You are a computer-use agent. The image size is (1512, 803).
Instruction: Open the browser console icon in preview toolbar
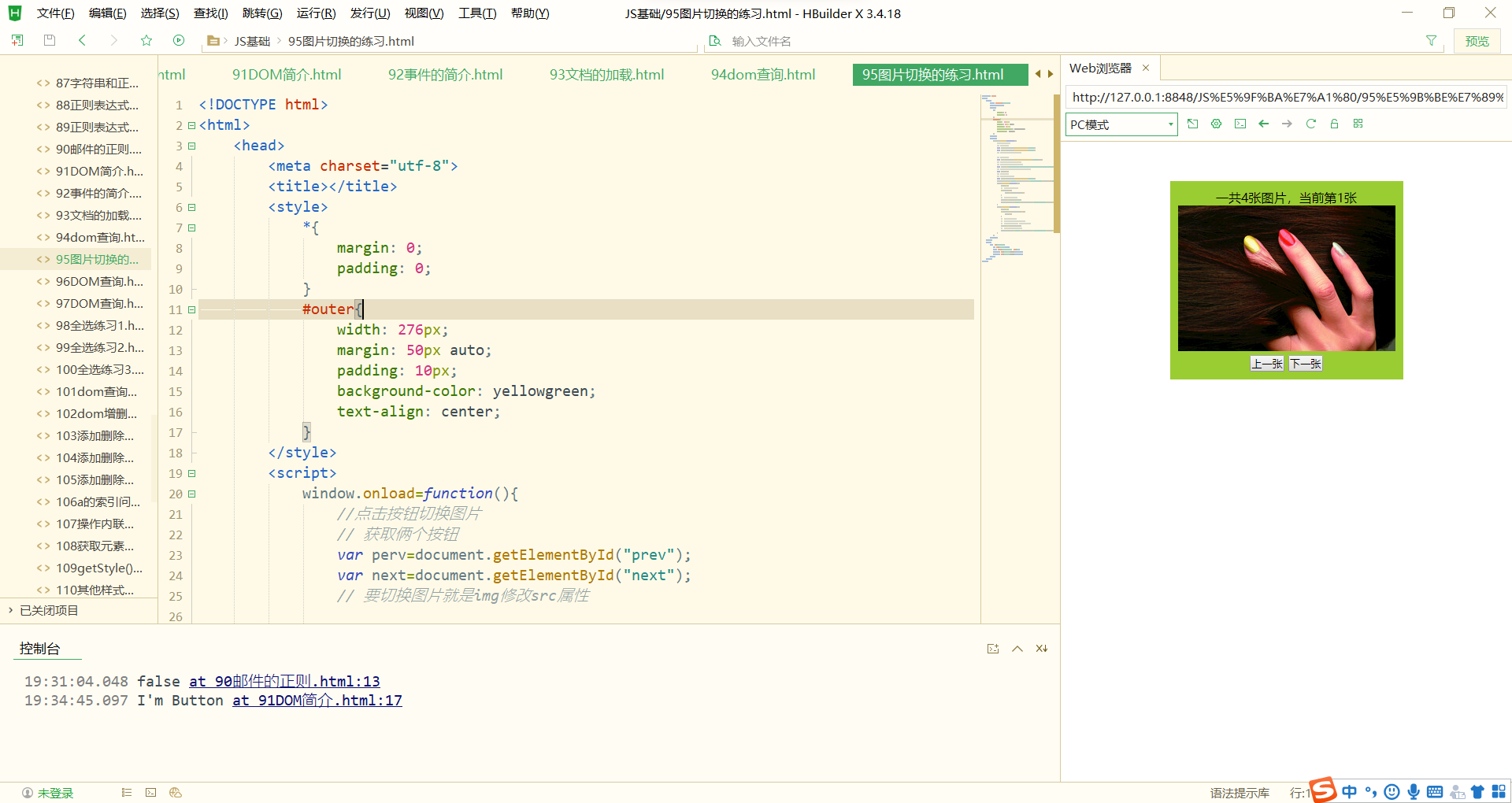click(1240, 124)
